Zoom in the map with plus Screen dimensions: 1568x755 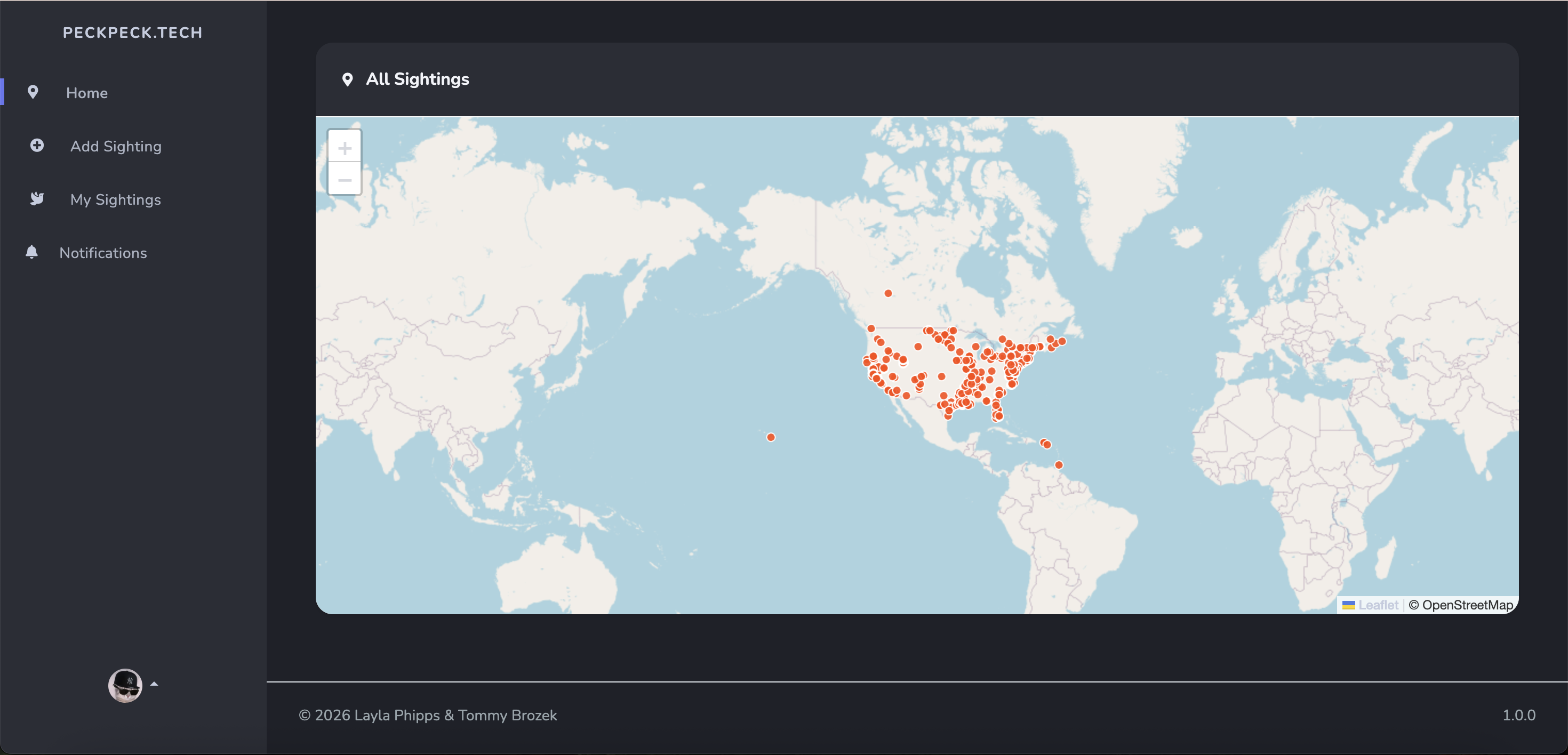click(x=345, y=148)
